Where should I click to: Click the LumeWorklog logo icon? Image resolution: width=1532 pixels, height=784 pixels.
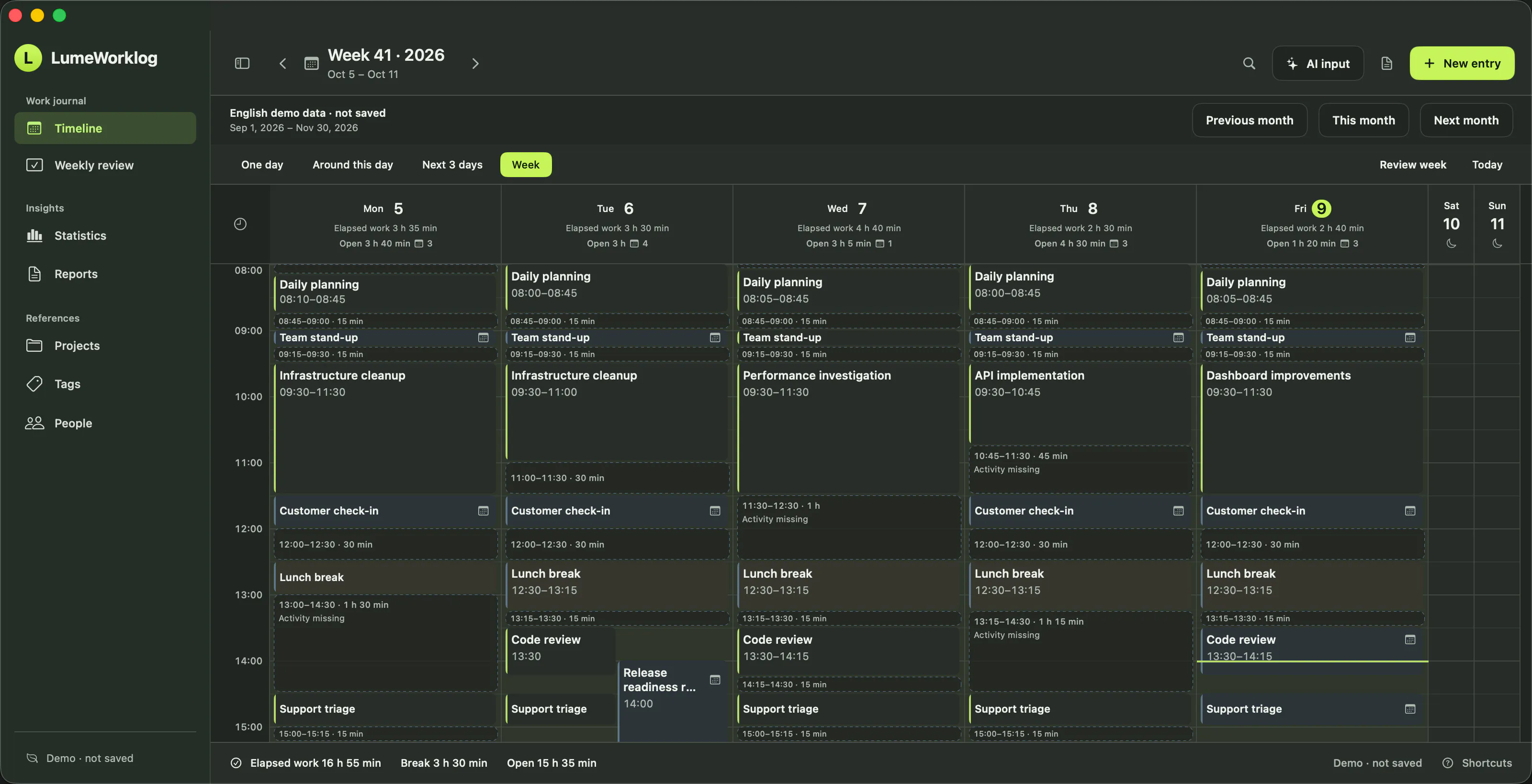pyautogui.click(x=28, y=57)
